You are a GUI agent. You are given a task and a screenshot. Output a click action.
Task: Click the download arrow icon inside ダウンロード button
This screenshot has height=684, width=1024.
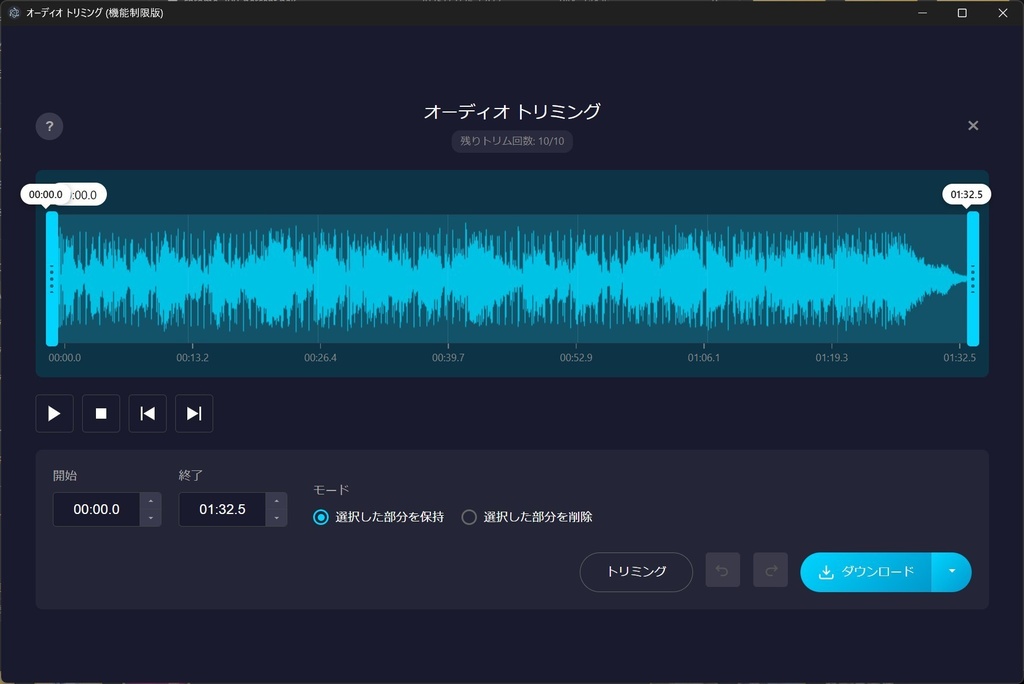(825, 571)
